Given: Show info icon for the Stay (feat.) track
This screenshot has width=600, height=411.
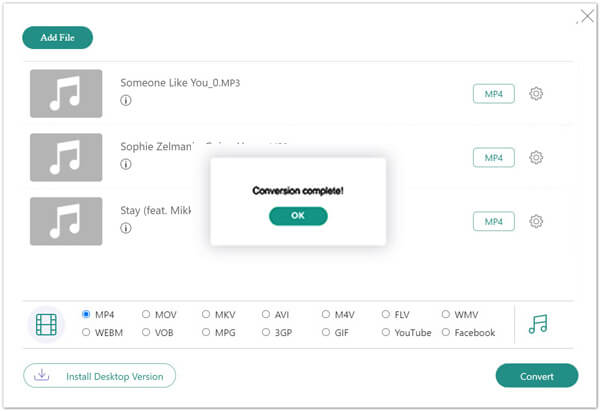Looking at the screenshot, I should coord(126,228).
